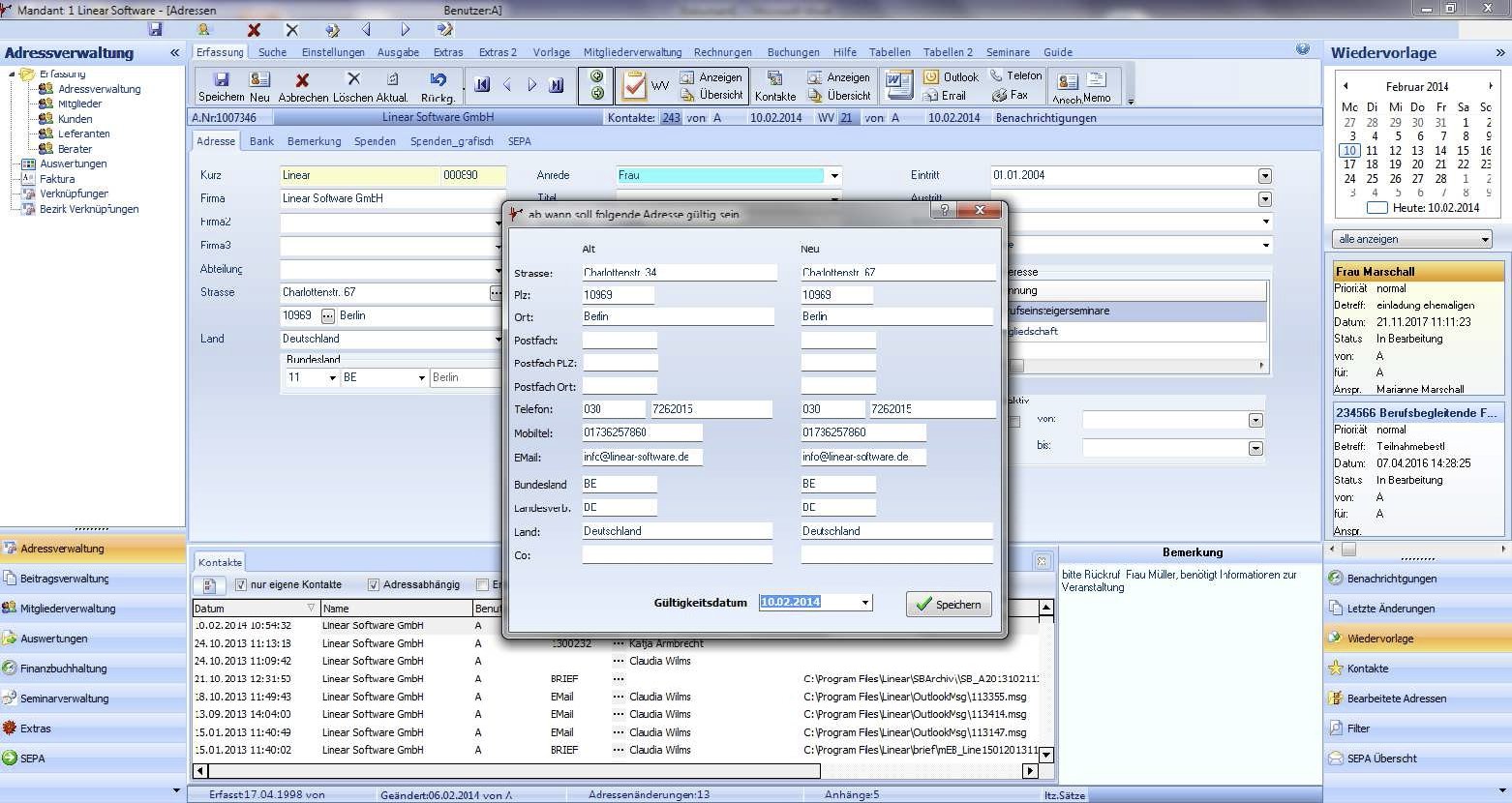The image size is (1512, 803).
Task: Switch to the SEPA tab
Action: point(519,141)
